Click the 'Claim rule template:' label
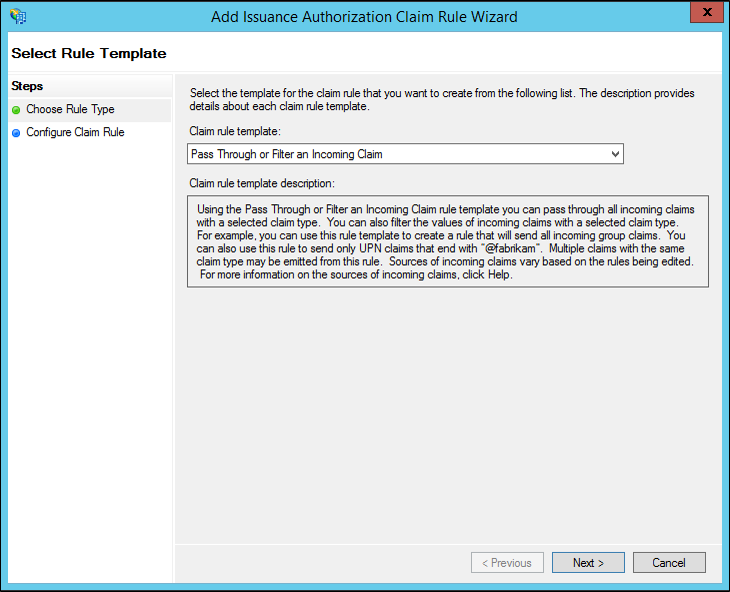Screen dimensions: 730x592 click(235, 132)
